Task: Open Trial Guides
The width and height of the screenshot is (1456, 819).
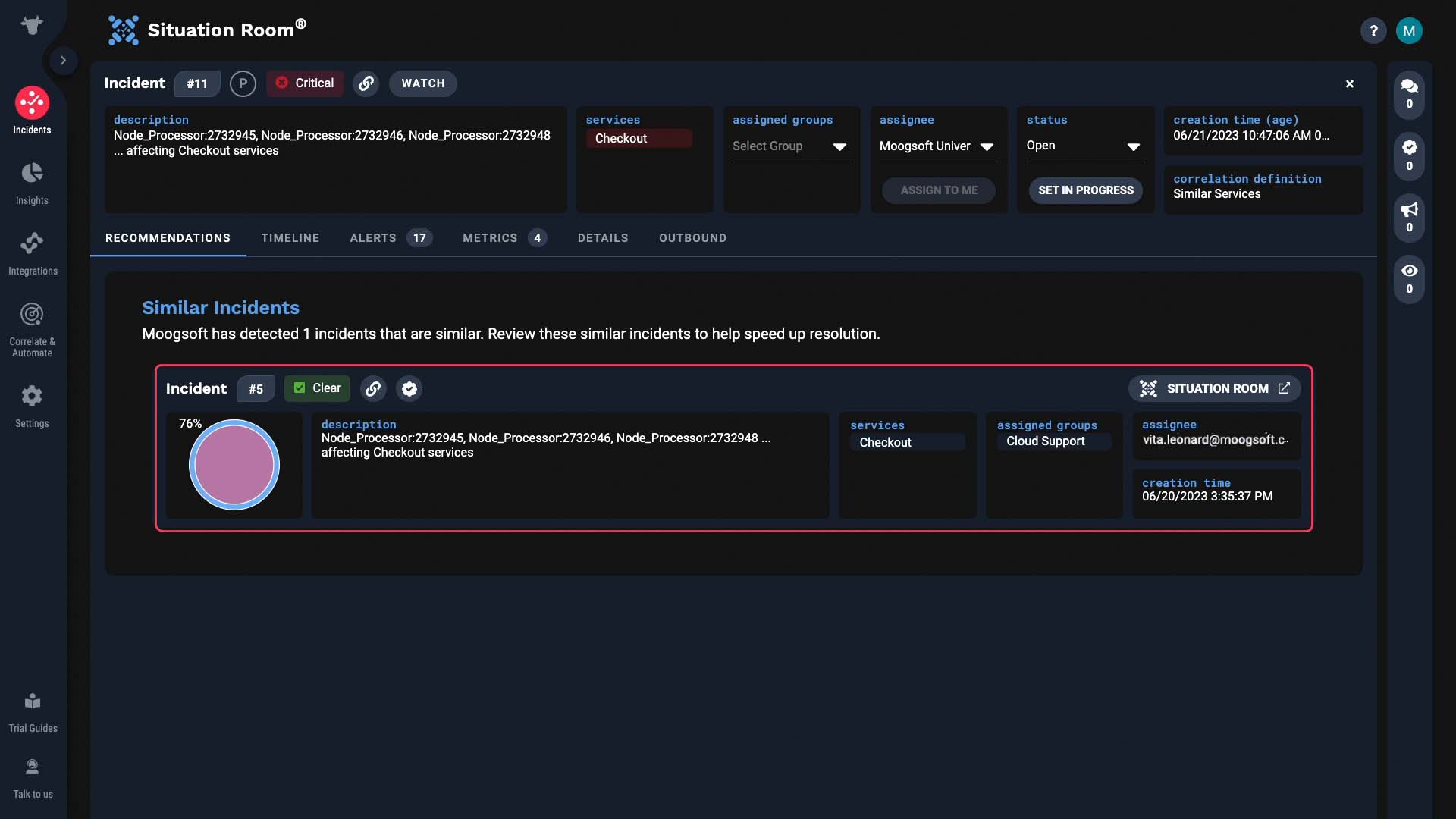Action: click(33, 713)
